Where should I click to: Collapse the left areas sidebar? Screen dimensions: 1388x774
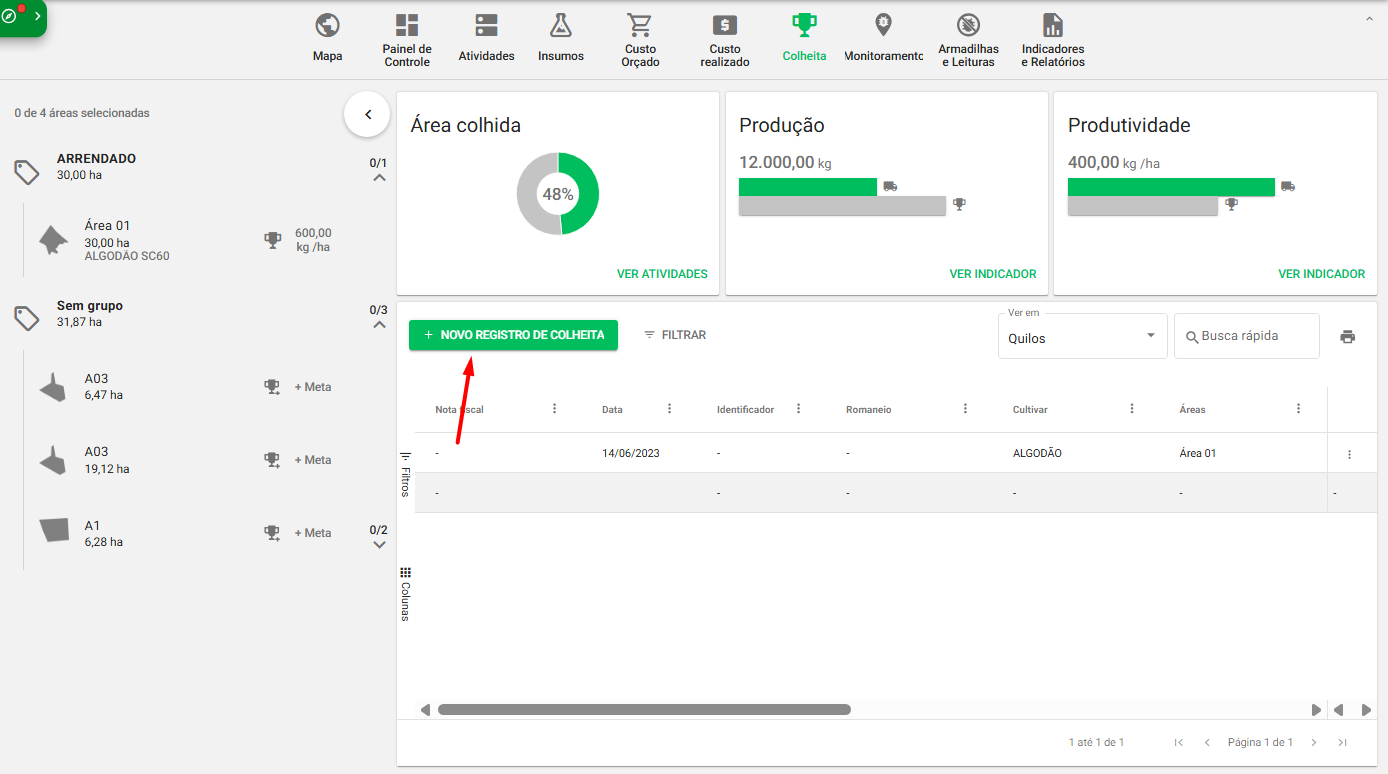pos(368,115)
